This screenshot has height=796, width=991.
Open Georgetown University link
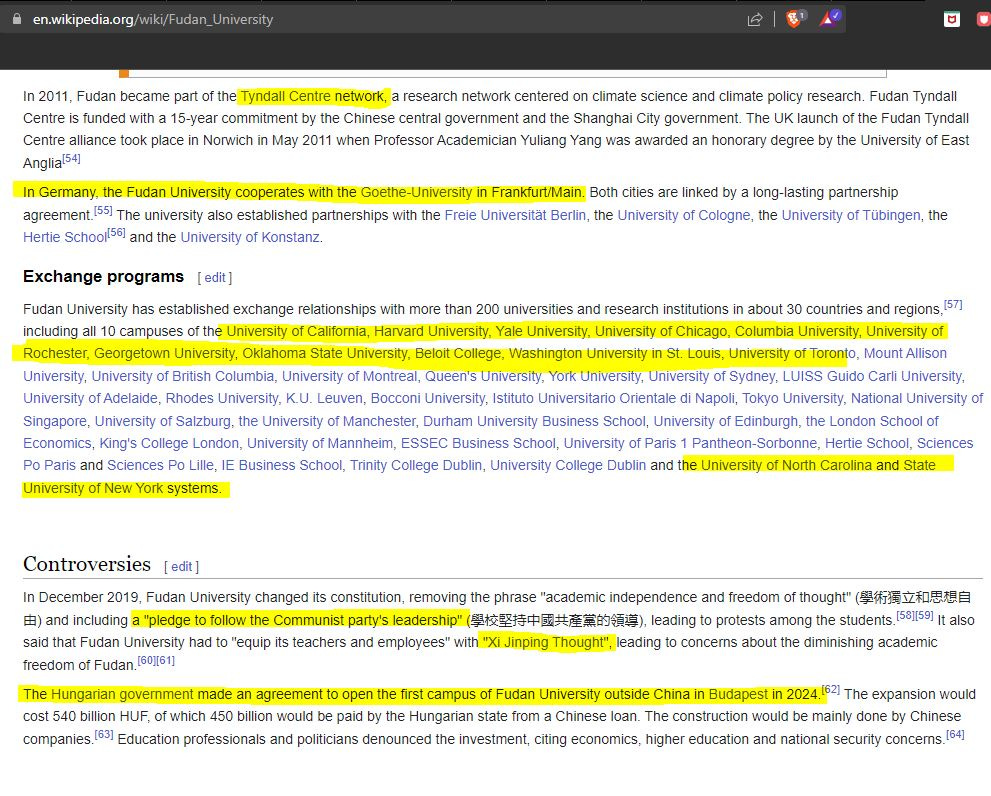pos(164,353)
